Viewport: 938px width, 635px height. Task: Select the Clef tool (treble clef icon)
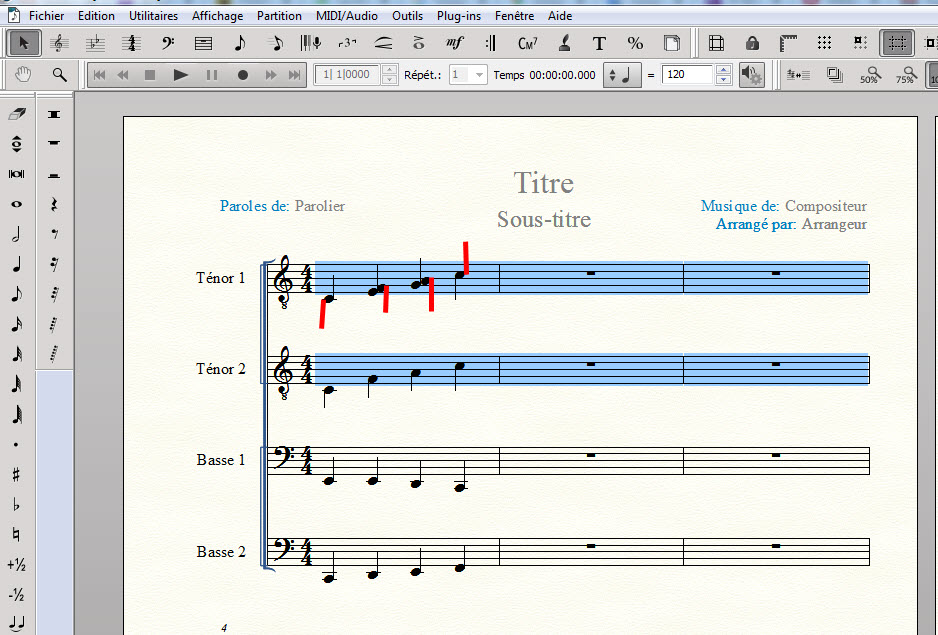[59, 43]
